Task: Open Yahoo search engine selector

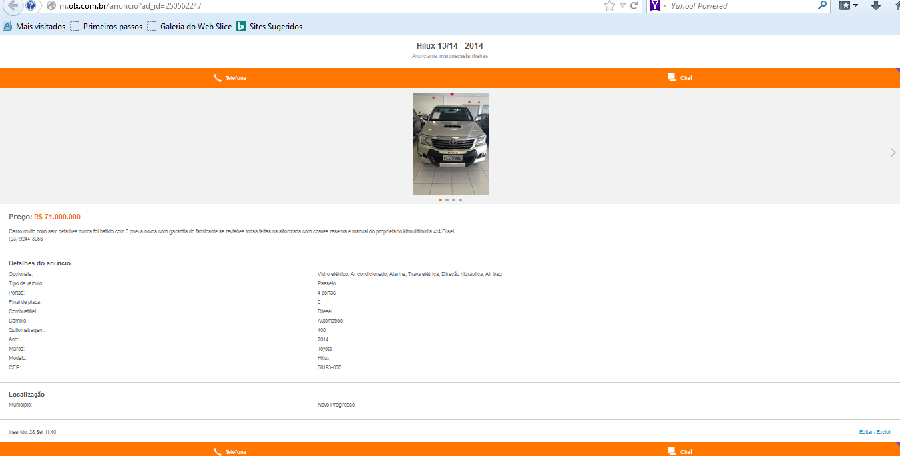Action: (657, 6)
